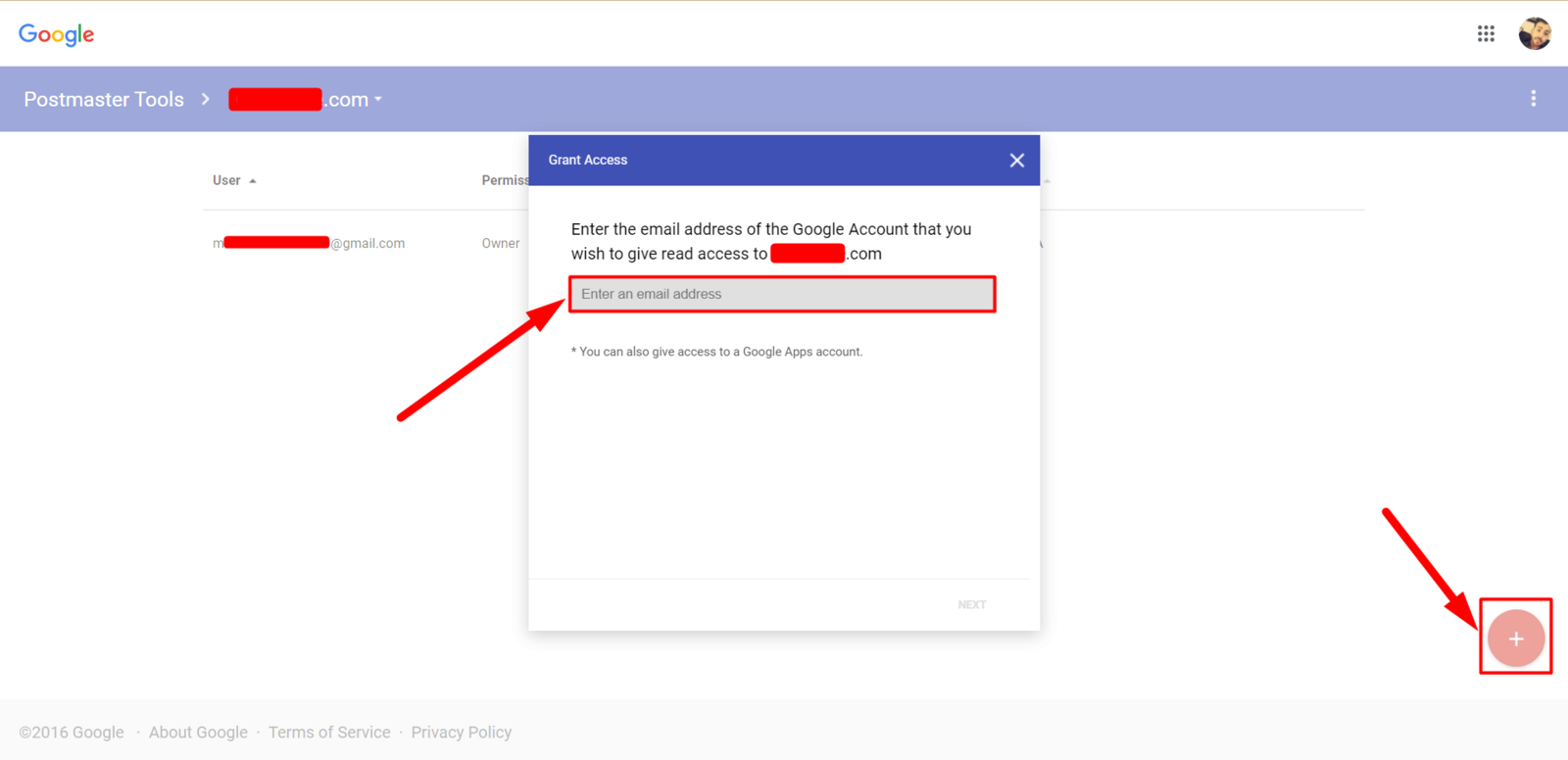Image resolution: width=1568 pixels, height=760 pixels.
Task: Open the account profile avatar
Action: point(1535,33)
